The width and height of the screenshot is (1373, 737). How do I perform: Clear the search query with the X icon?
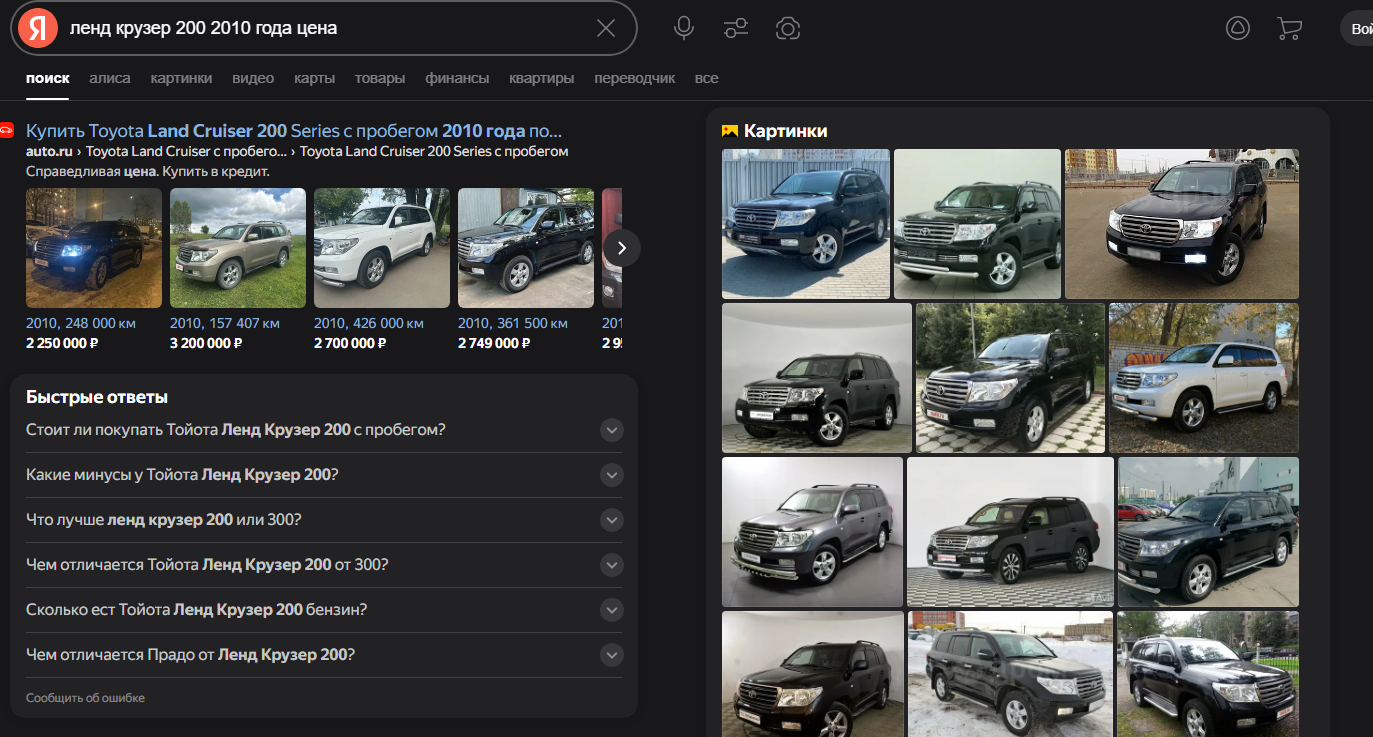coord(606,28)
